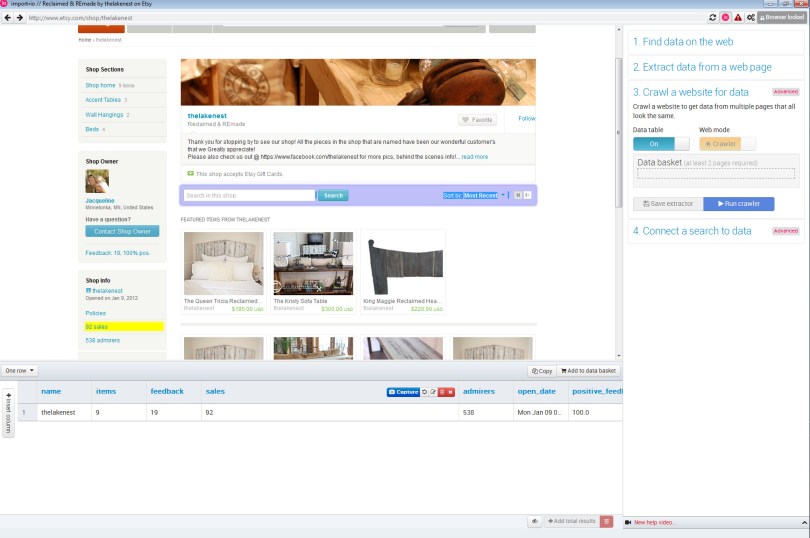Reset the sales column with the undo icon
810x538 pixels.
tap(425, 391)
